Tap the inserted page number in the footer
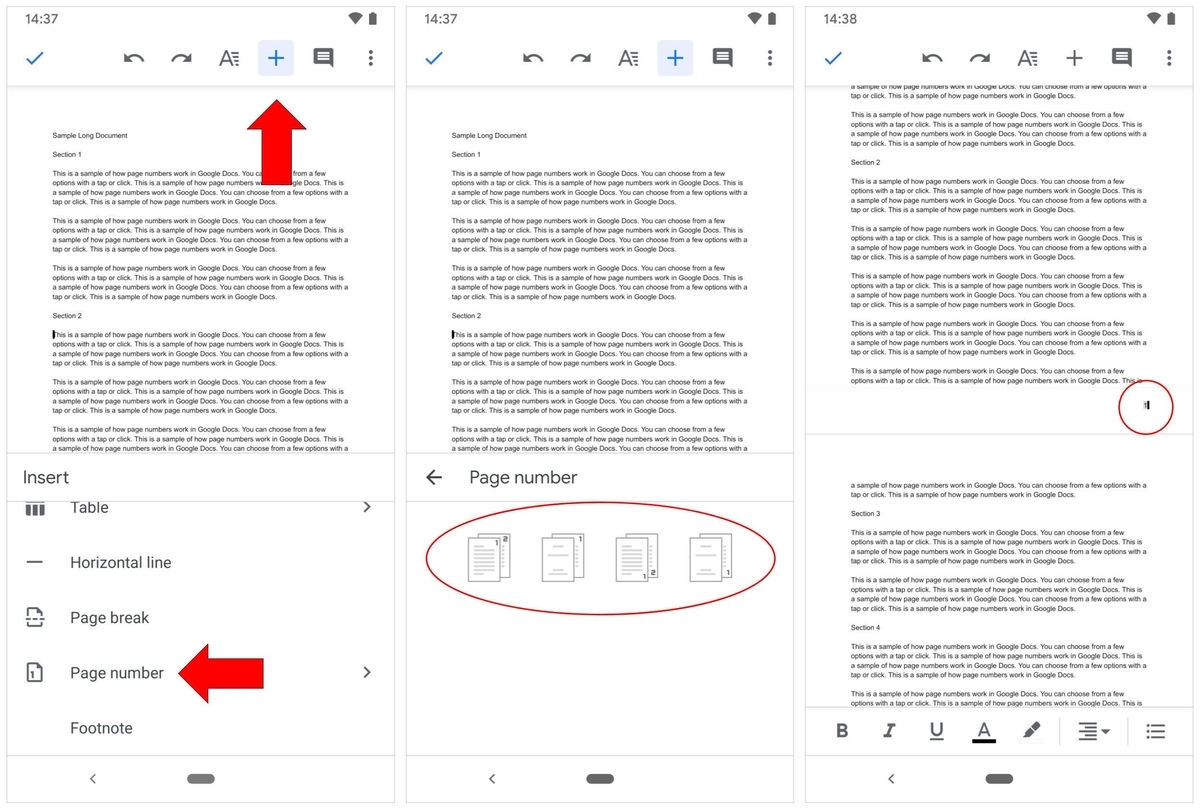Image resolution: width=1200 pixels, height=809 pixels. tap(1146, 405)
